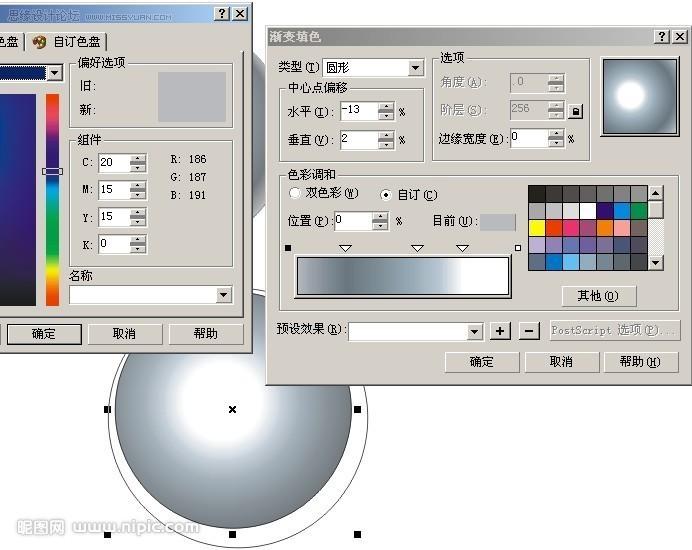Image resolution: width=692 pixels, height=550 pixels.
Task: Click the third gradient marker triangle
Action: [x=462, y=249]
